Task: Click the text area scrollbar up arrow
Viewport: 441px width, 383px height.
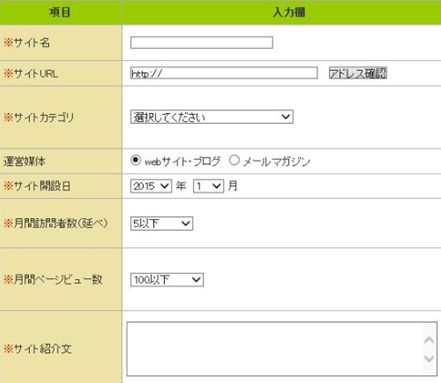Action: (x=429, y=340)
